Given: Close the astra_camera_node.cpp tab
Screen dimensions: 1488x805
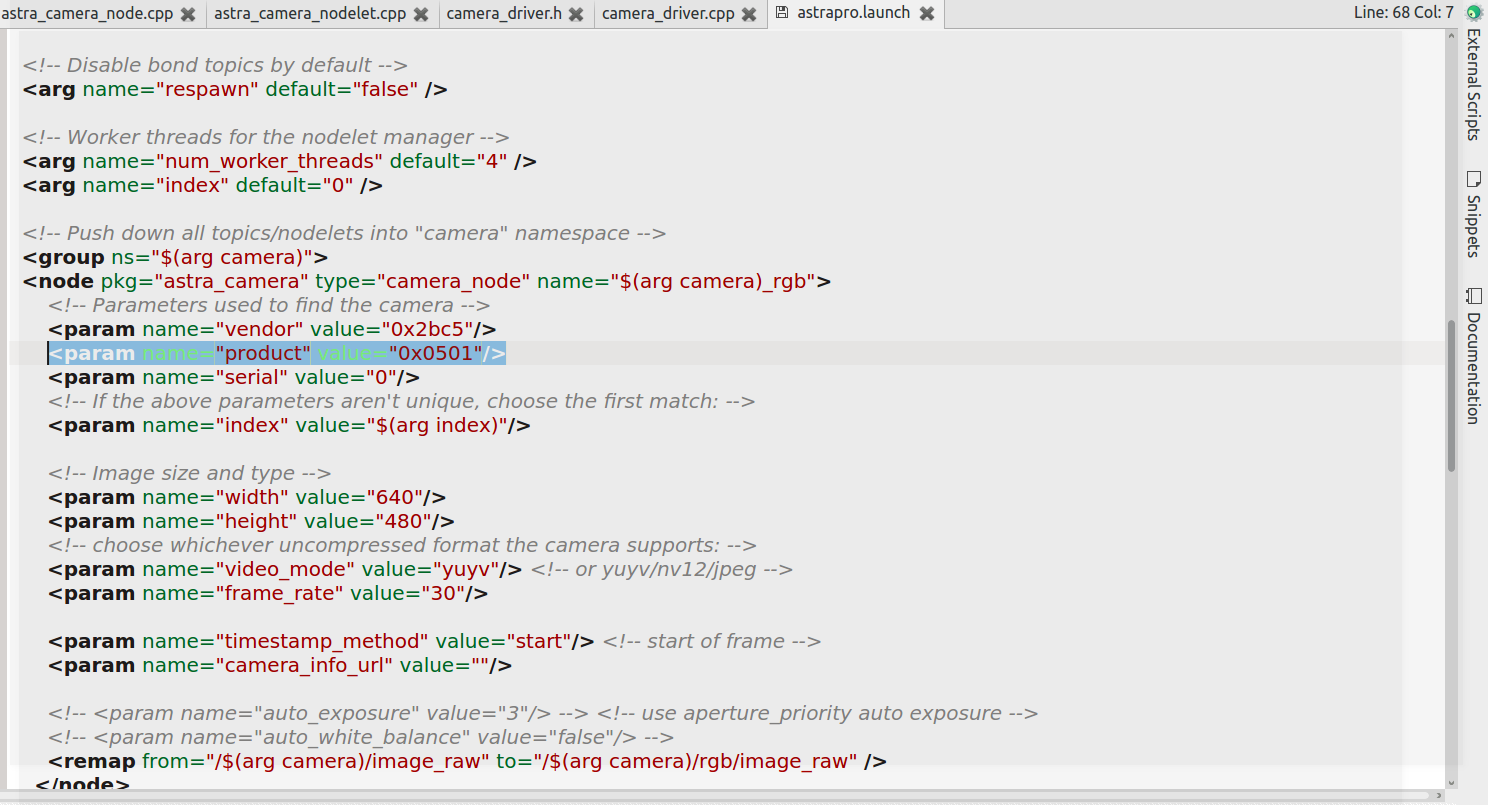Looking at the screenshot, I should tap(188, 14).
